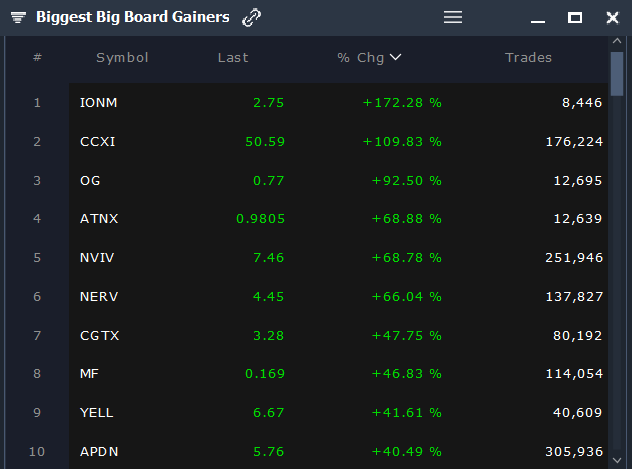Maximize the Biggest Big Board Gainers window
This screenshot has width=632, height=469.
coord(575,18)
